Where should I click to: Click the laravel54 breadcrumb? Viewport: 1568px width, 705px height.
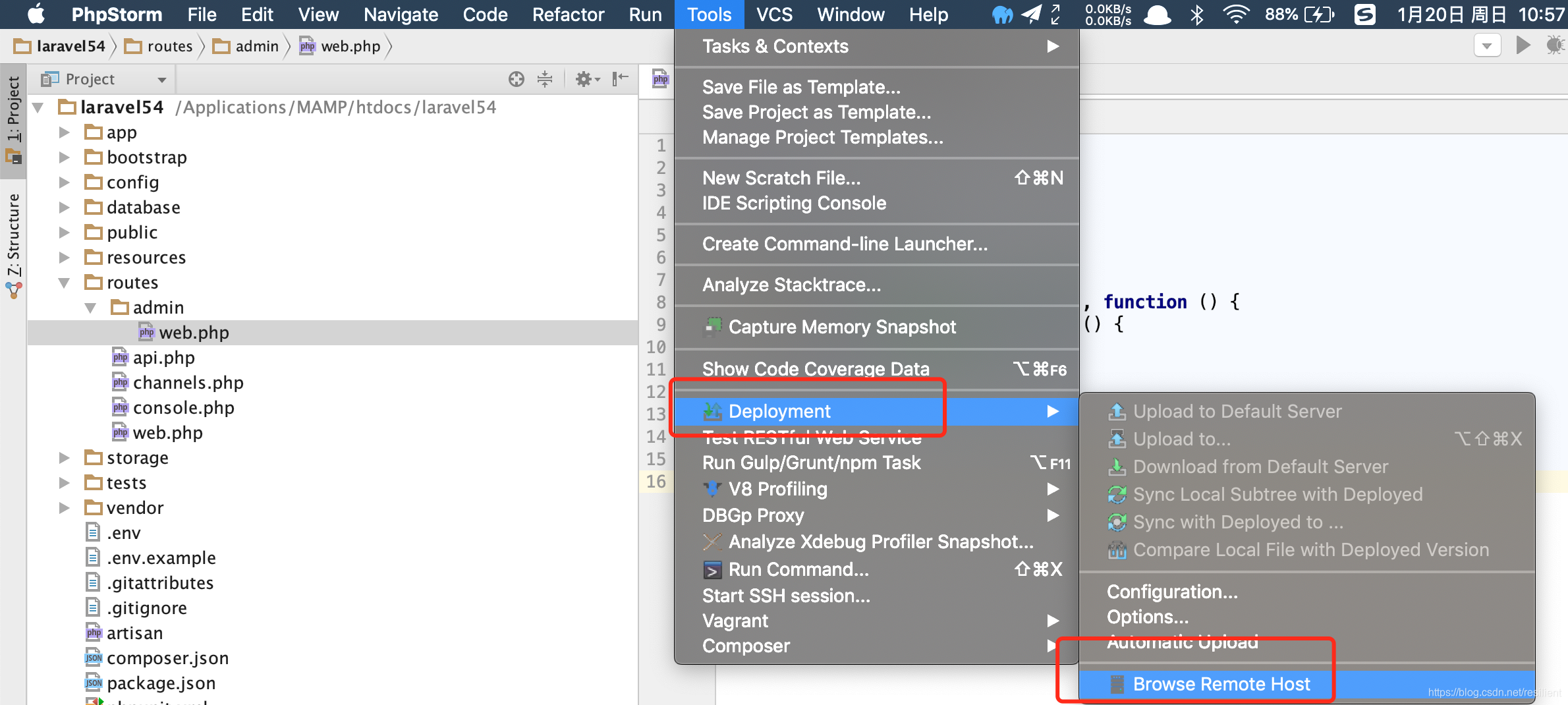tap(59, 46)
